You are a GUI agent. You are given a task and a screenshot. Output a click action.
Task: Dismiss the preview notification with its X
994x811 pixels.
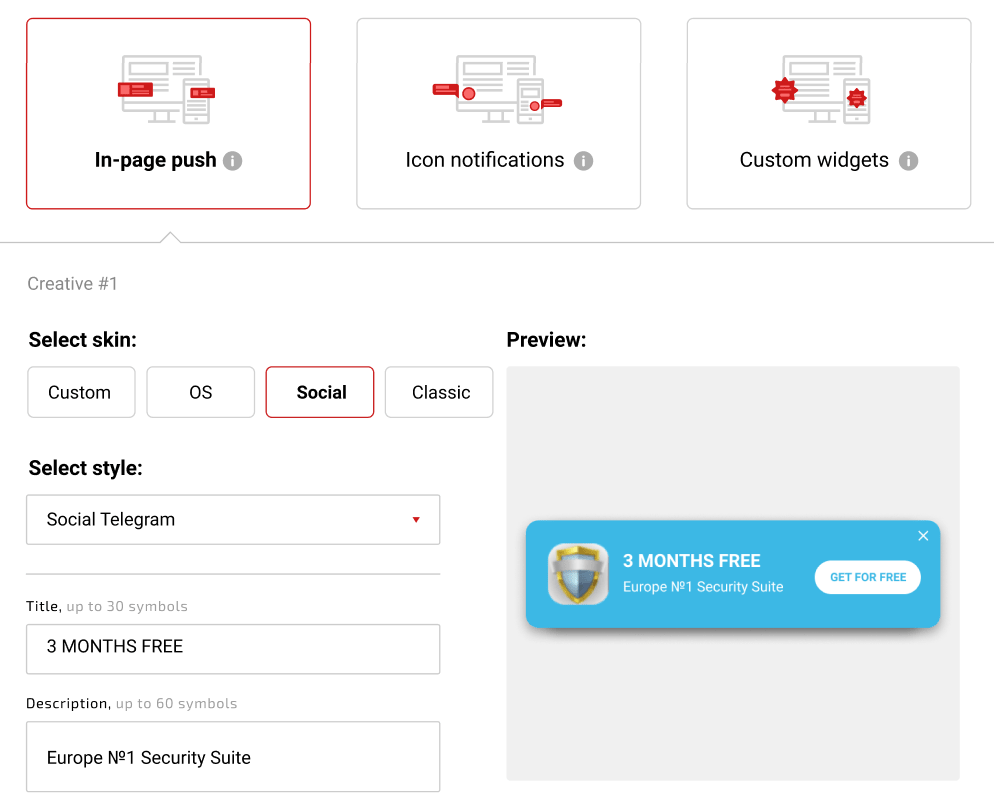(923, 536)
